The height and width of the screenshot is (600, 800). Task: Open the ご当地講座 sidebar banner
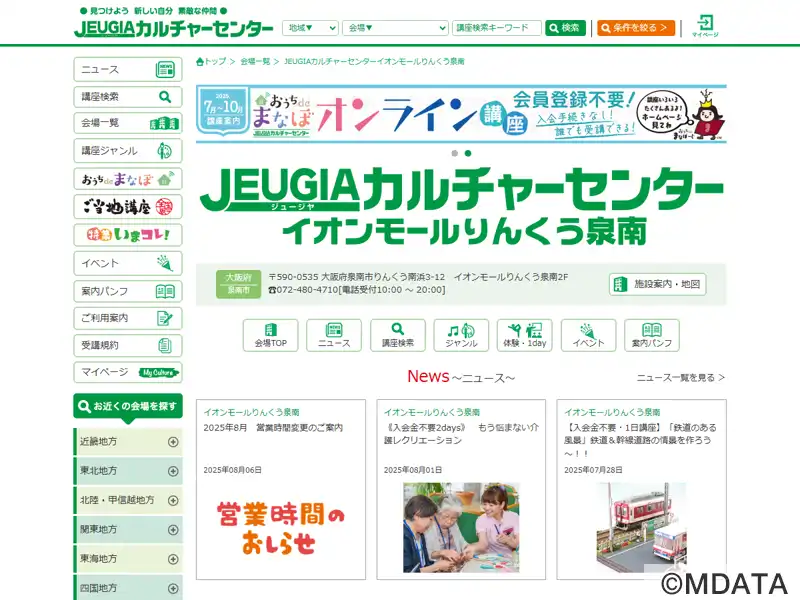[x=128, y=207]
